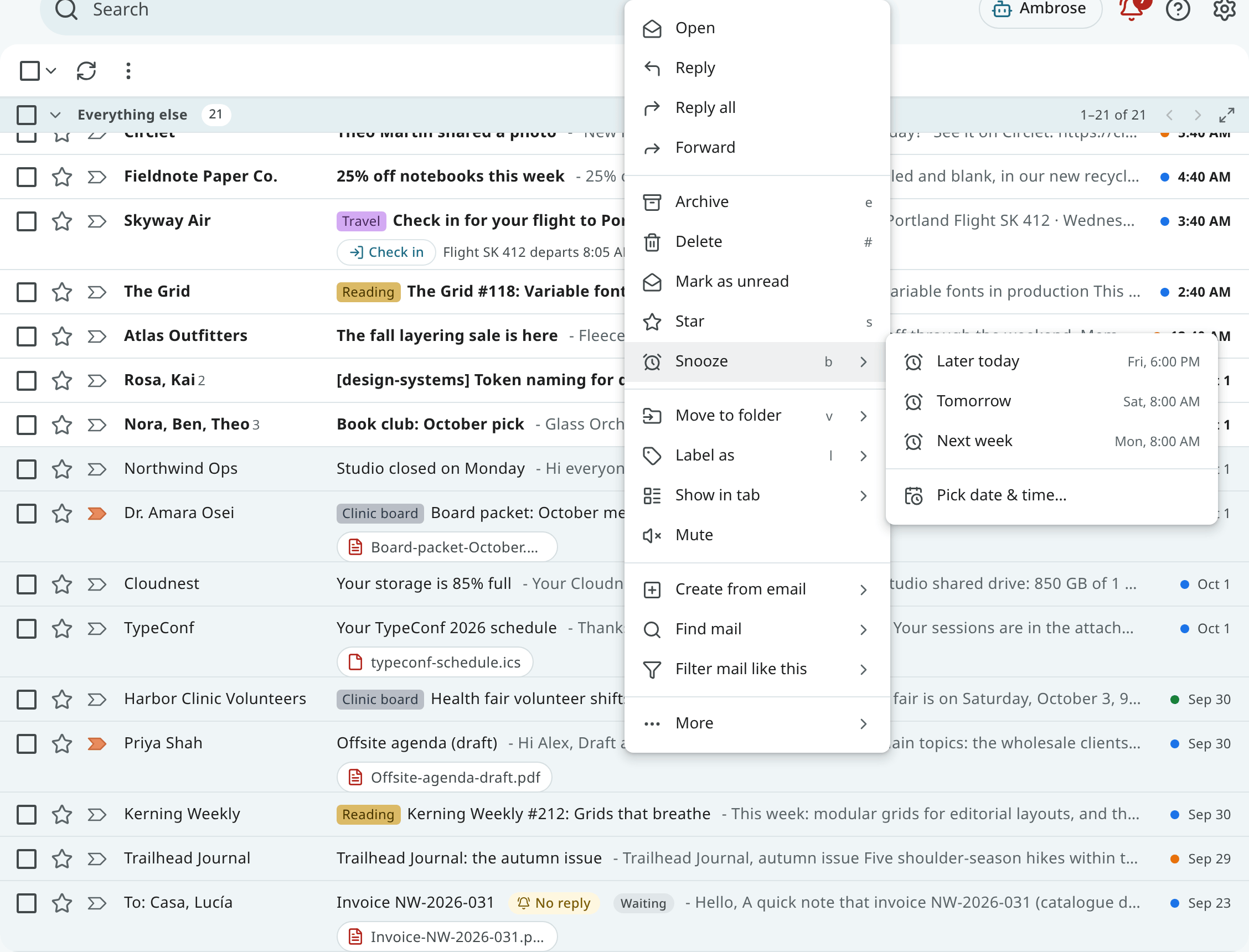The height and width of the screenshot is (952, 1249).
Task: Go to previous page of messages
Action: [x=1170, y=115]
